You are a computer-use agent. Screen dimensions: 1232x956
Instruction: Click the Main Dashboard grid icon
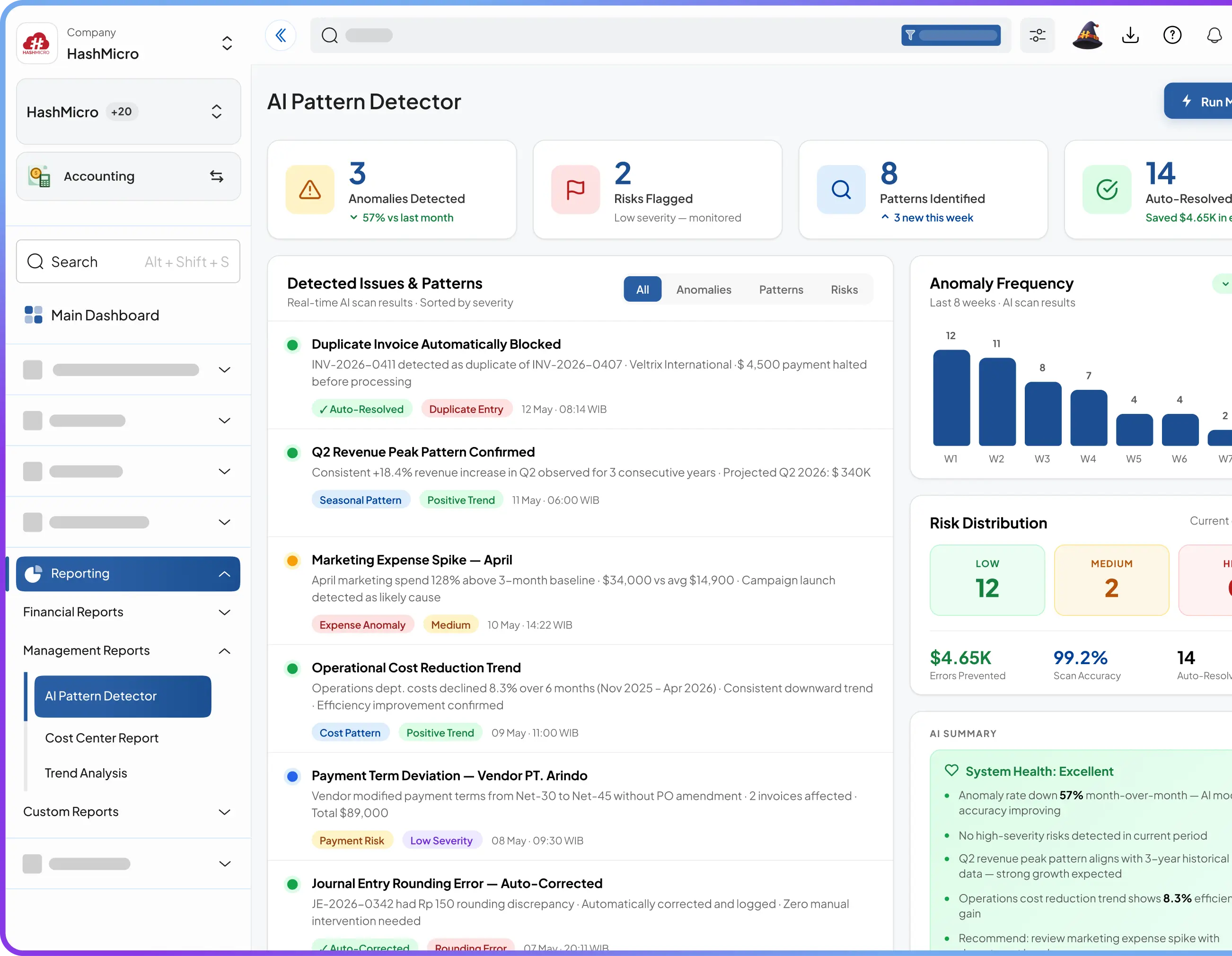tap(33, 315)
